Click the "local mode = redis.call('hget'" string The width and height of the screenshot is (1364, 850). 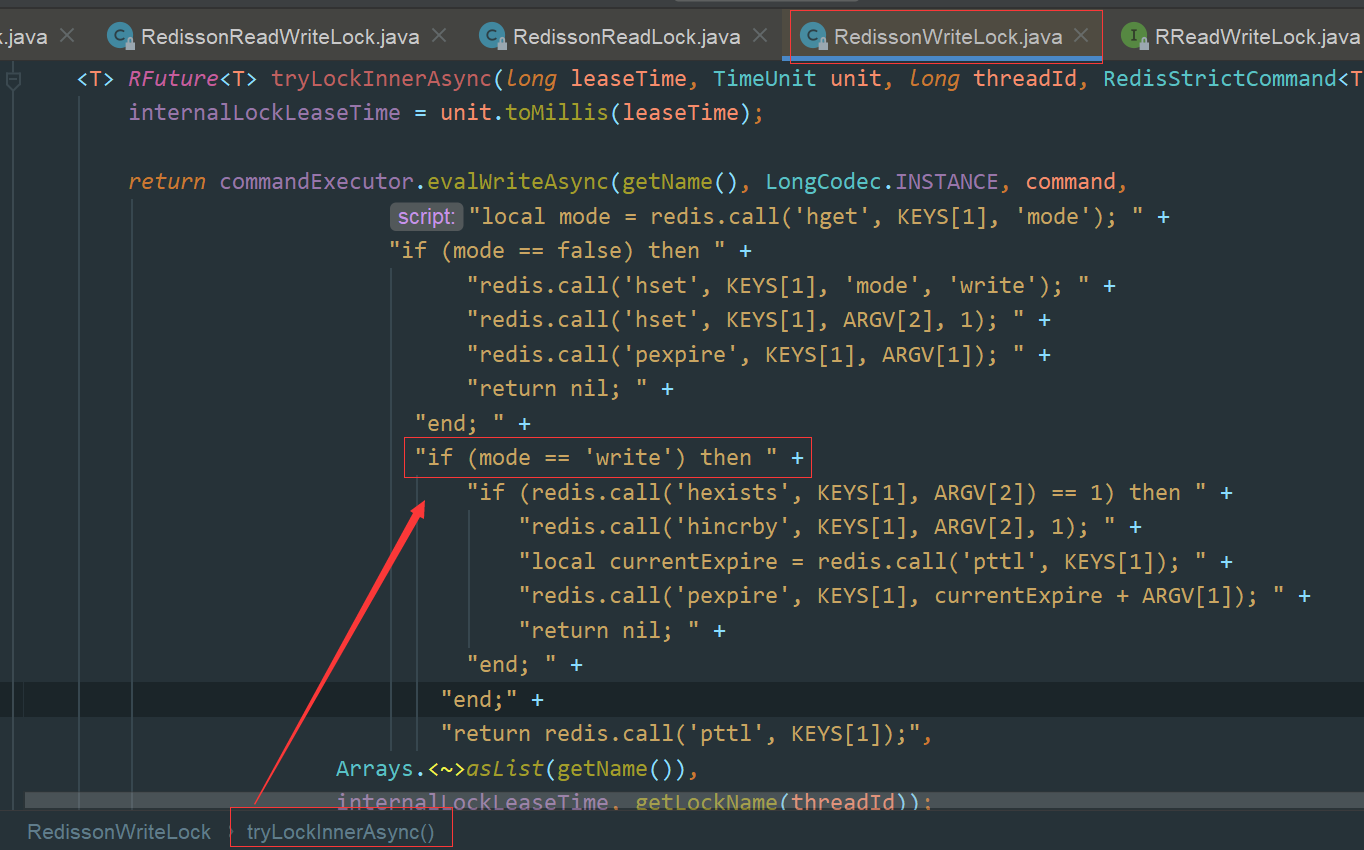click(806, 217)
